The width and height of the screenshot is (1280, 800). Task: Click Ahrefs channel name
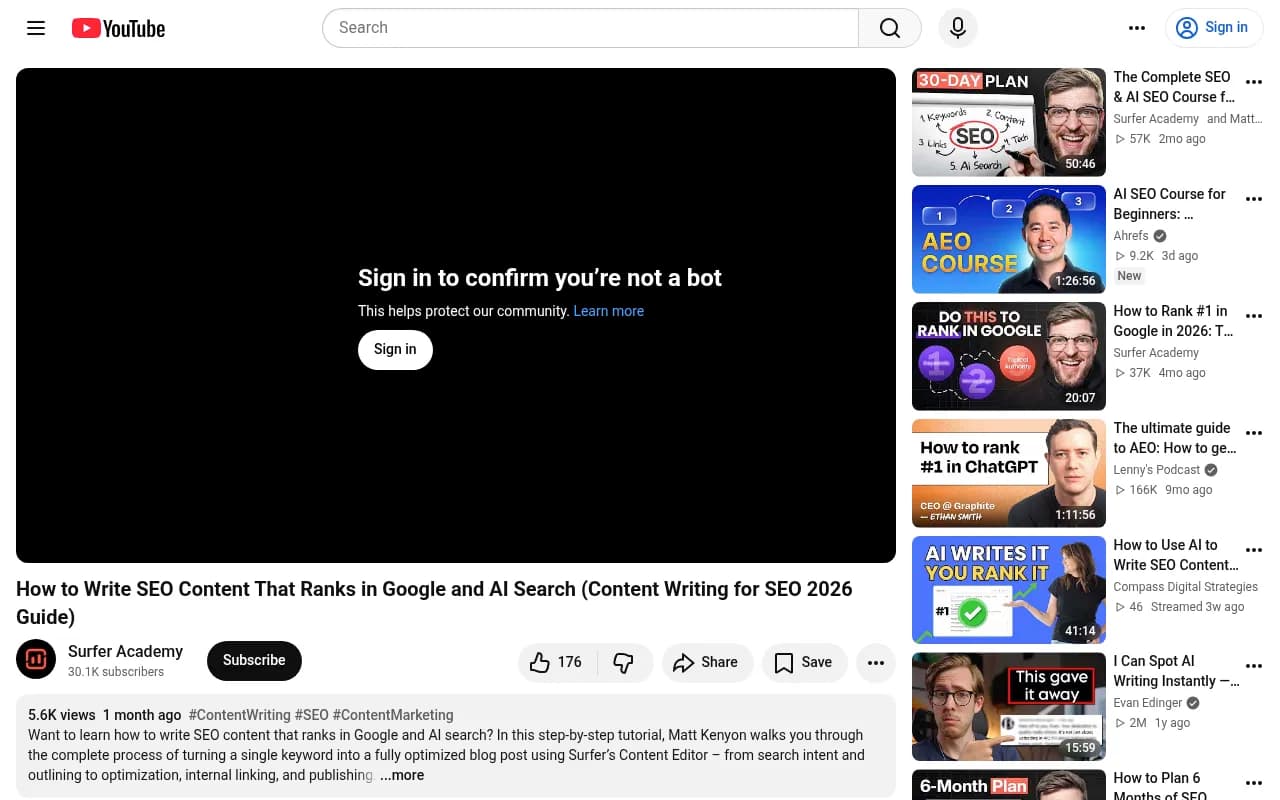pos(1131,236)
